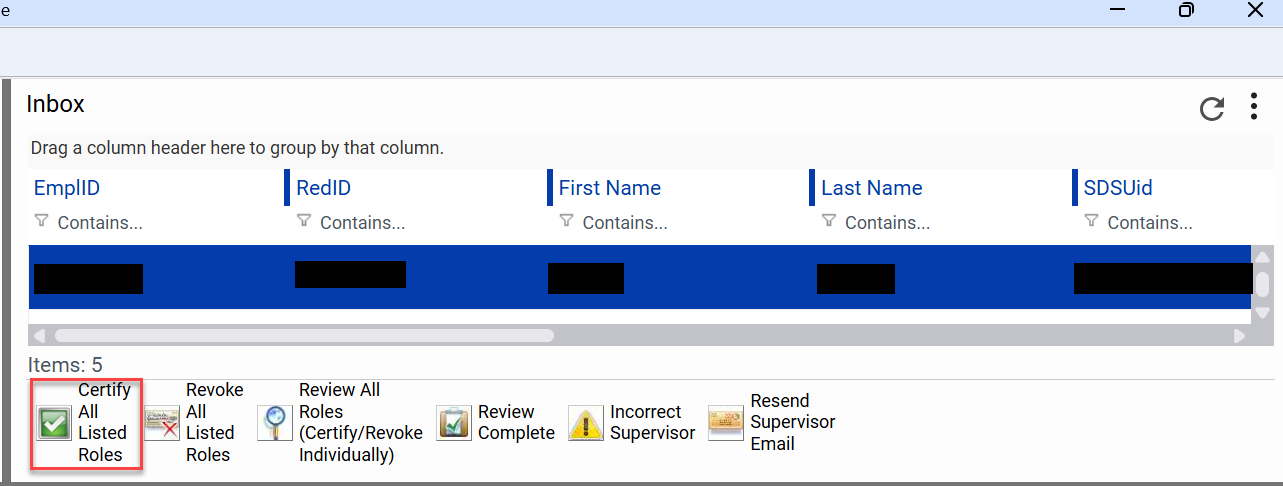The image size is (1283, 486).
Task: Open the First Name filter operator funnel
Action: 566,222
